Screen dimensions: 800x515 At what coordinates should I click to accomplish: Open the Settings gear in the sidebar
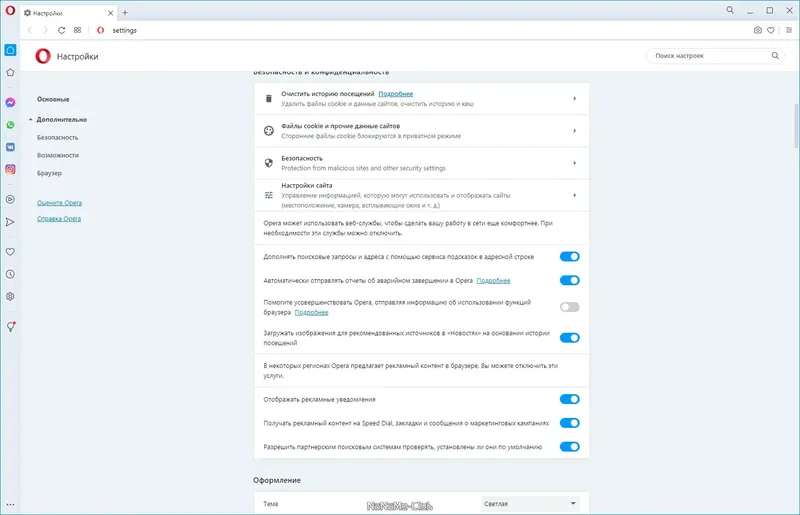10,297
